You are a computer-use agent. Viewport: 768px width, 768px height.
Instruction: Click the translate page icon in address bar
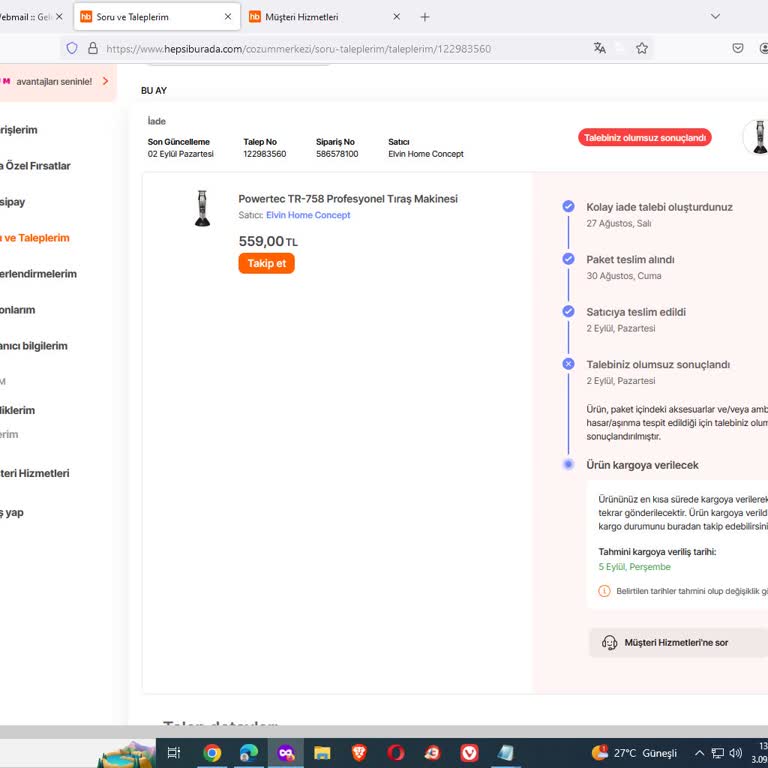tap(600, 48)
